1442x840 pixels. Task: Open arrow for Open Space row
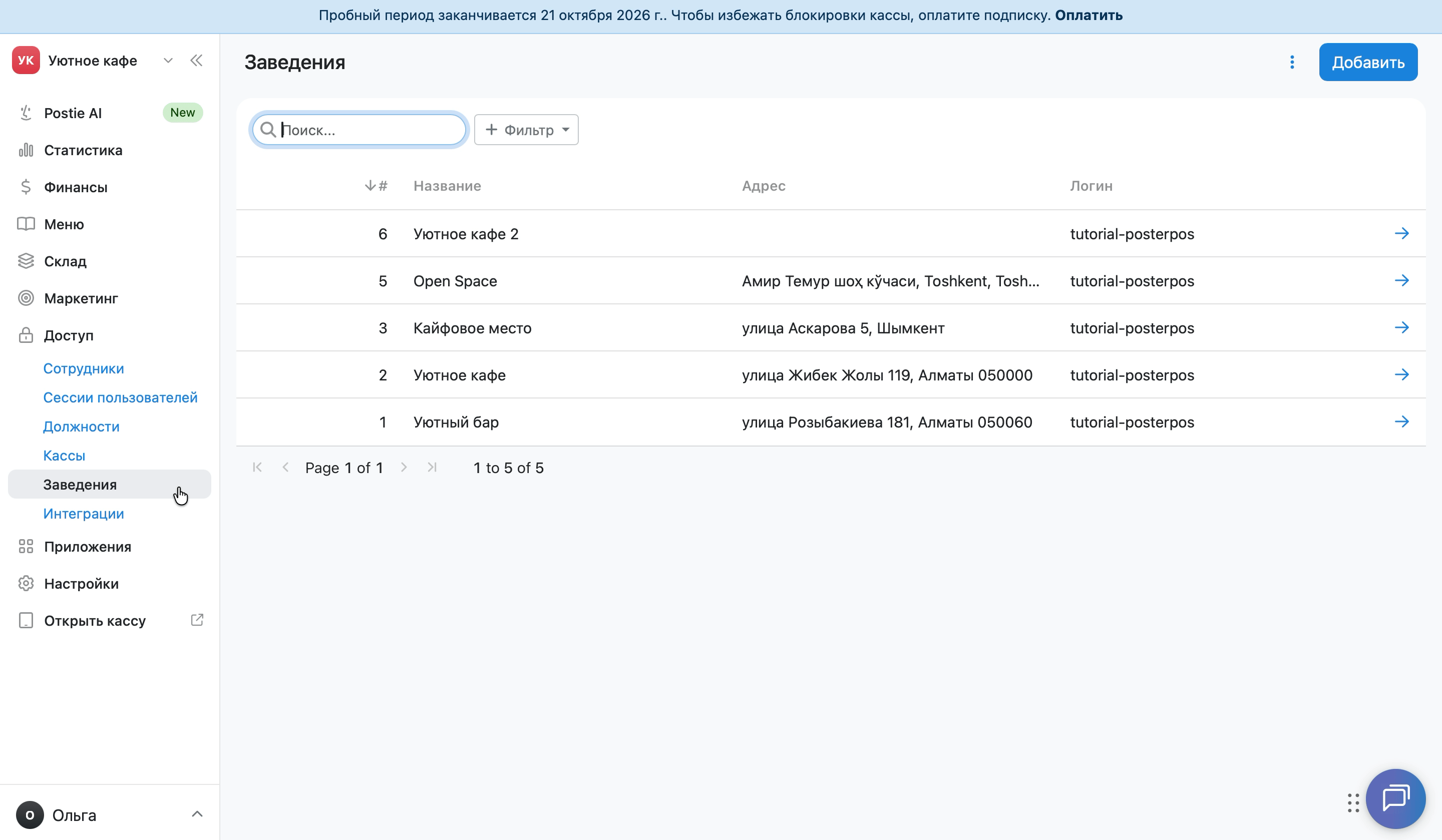1401,280
